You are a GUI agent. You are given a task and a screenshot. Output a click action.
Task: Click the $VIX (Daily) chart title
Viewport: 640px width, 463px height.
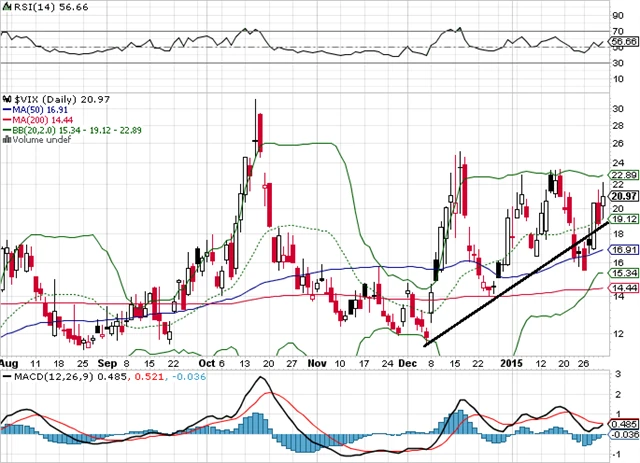point(50,100)
